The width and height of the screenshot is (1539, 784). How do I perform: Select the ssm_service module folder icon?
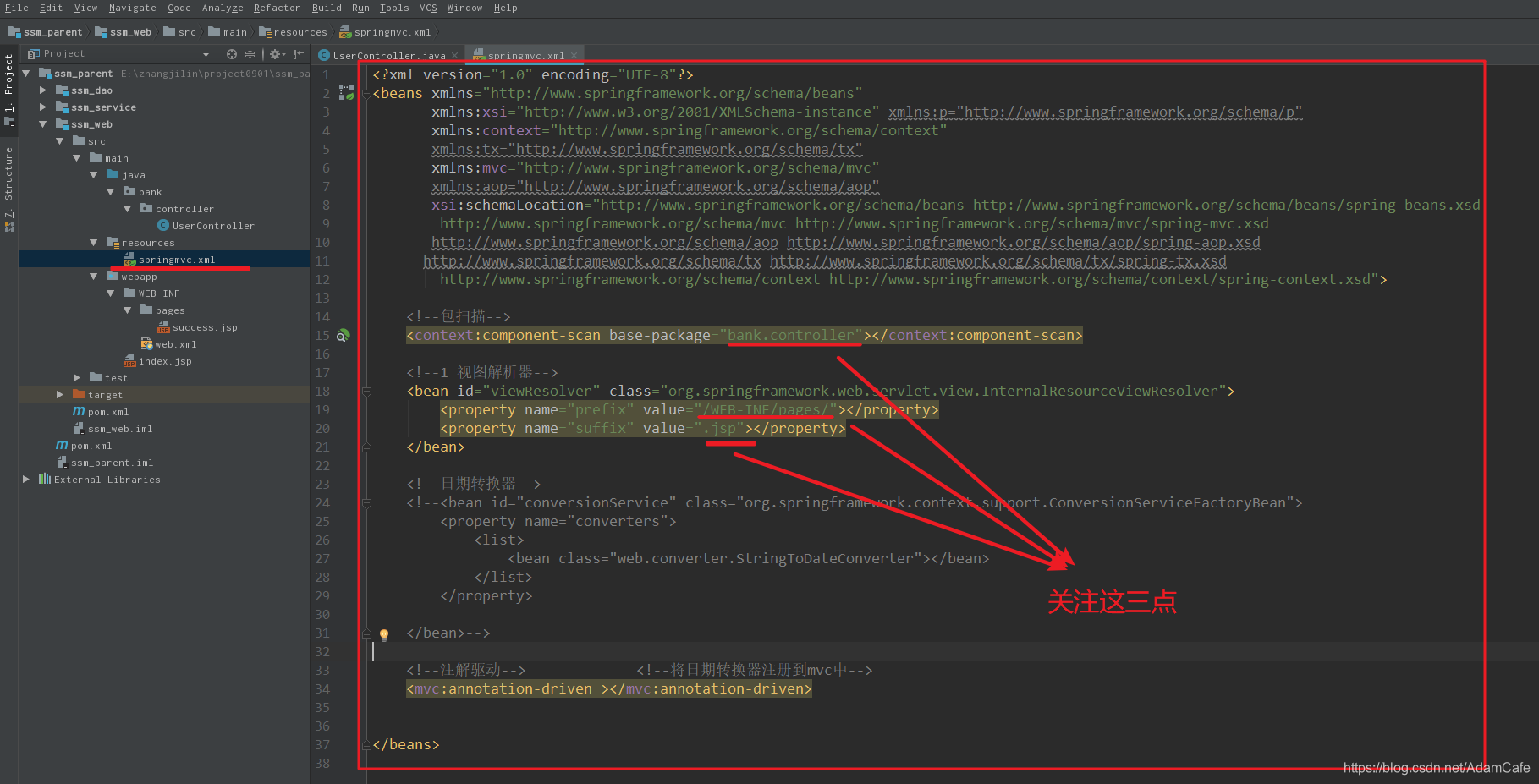tap(62, 107)
